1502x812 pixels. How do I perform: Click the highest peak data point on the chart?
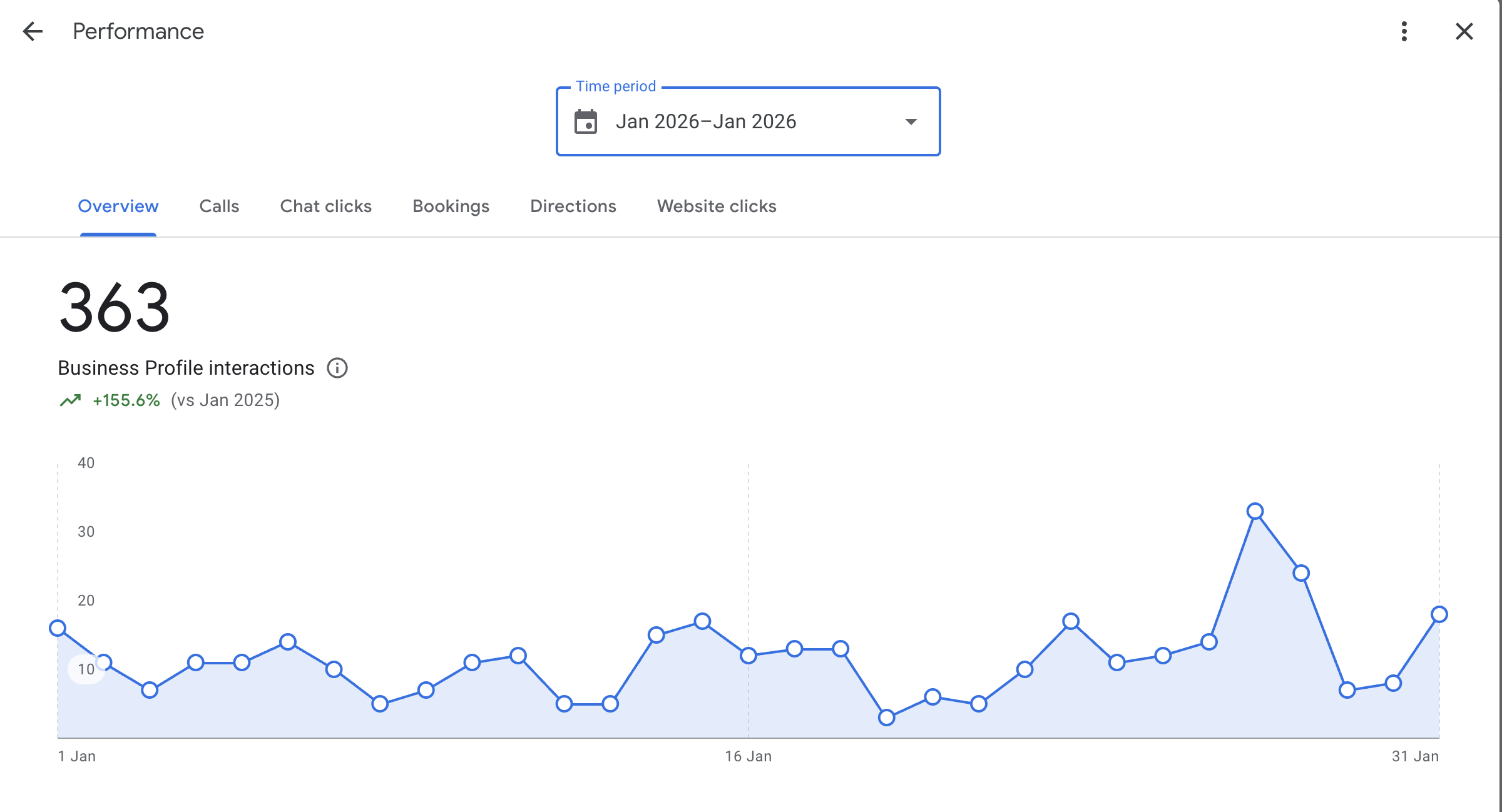point(1255,511)
